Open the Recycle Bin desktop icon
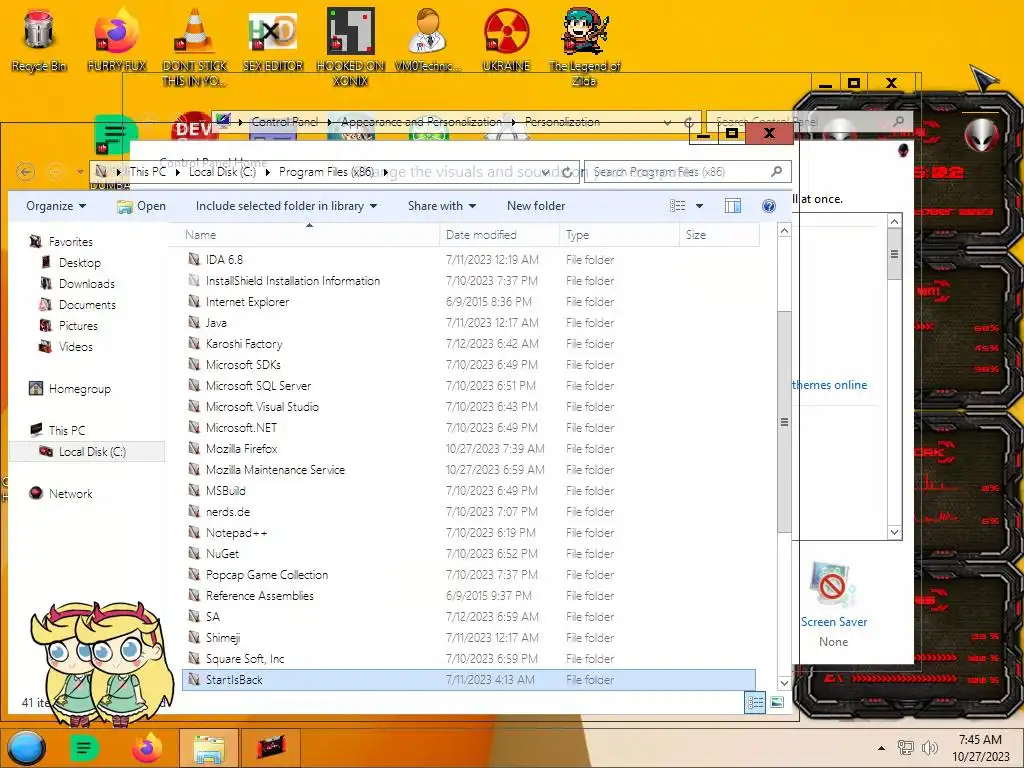Screen dimensions: 1024x768 39,40
